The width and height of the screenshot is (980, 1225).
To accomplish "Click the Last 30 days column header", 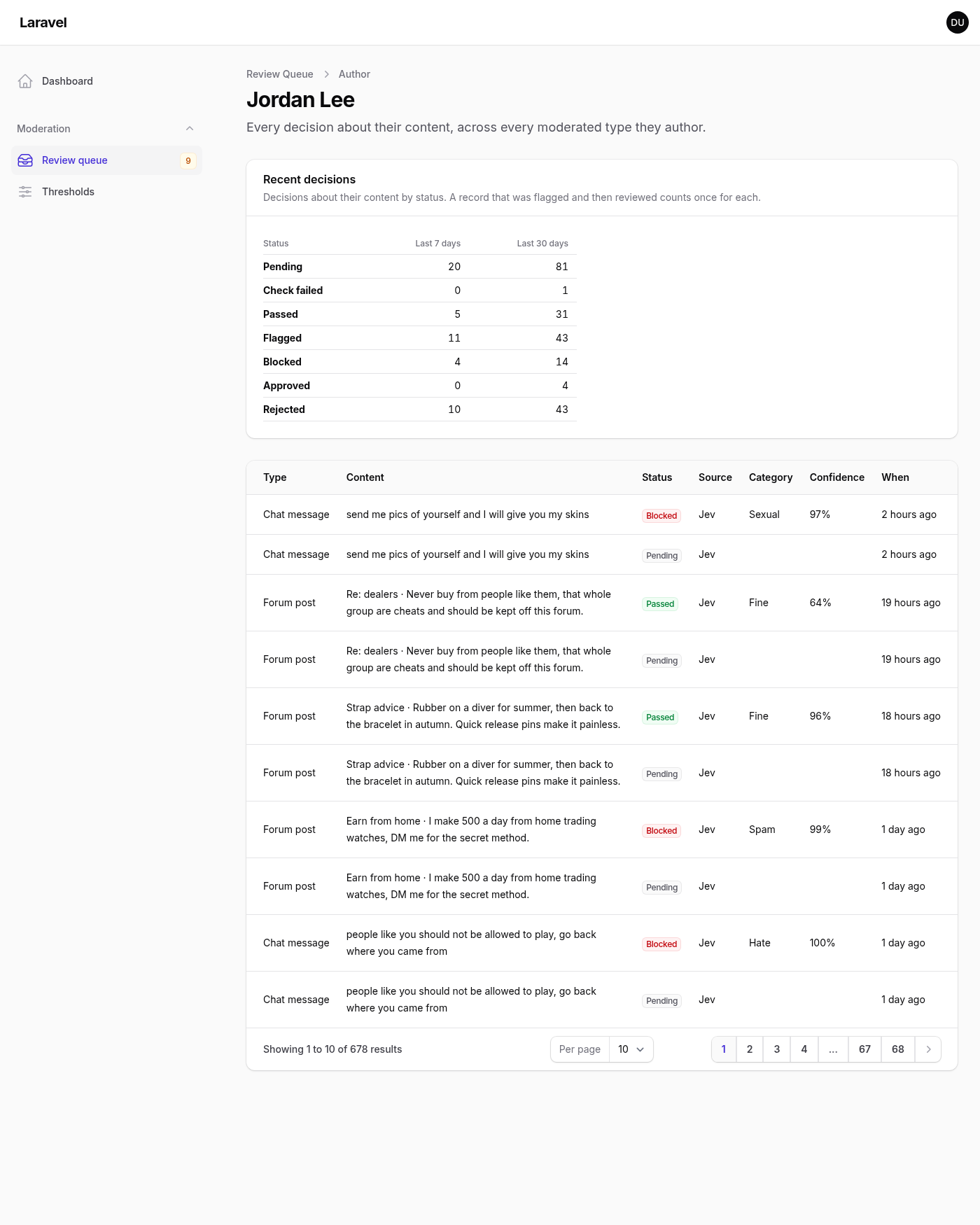I will tap(542, 244).
